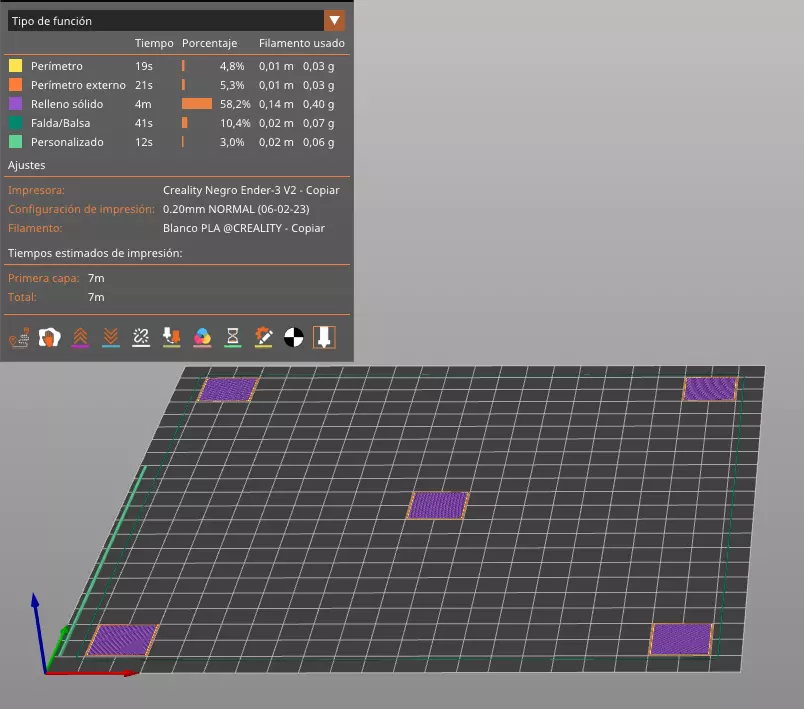Click the Total: print time label

tap(22, 297)
